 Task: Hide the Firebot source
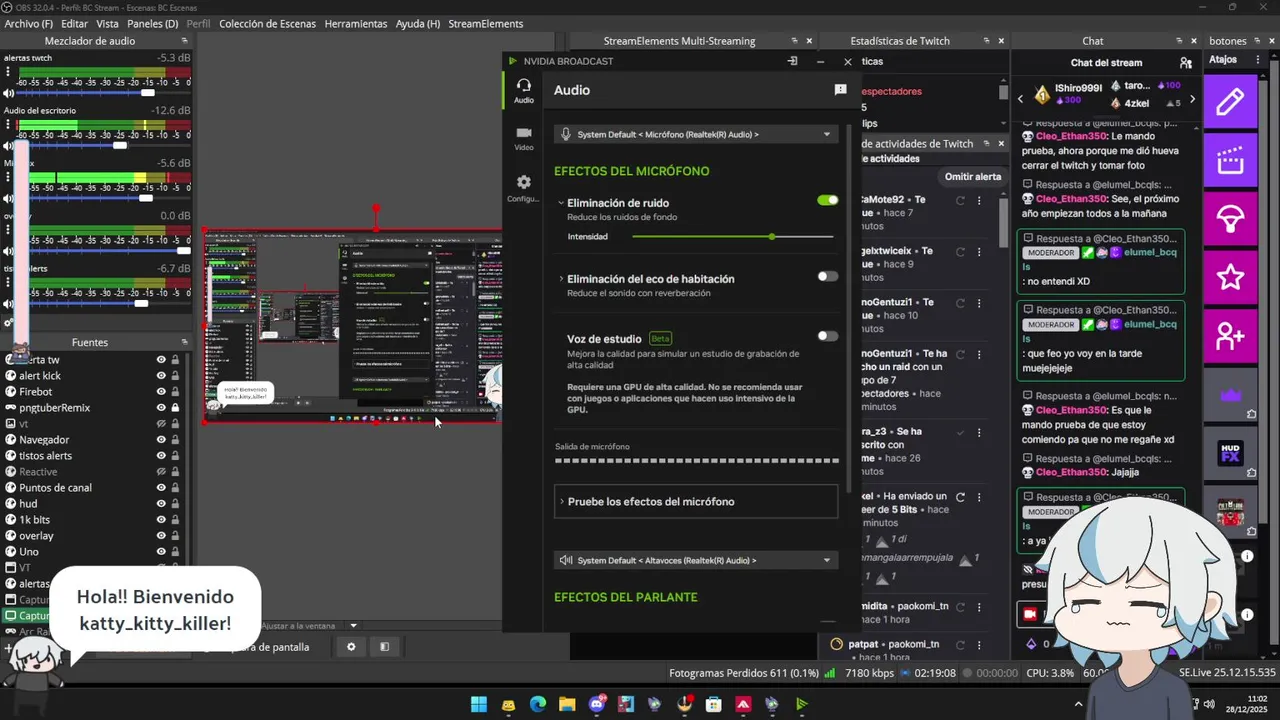point(161,391)
